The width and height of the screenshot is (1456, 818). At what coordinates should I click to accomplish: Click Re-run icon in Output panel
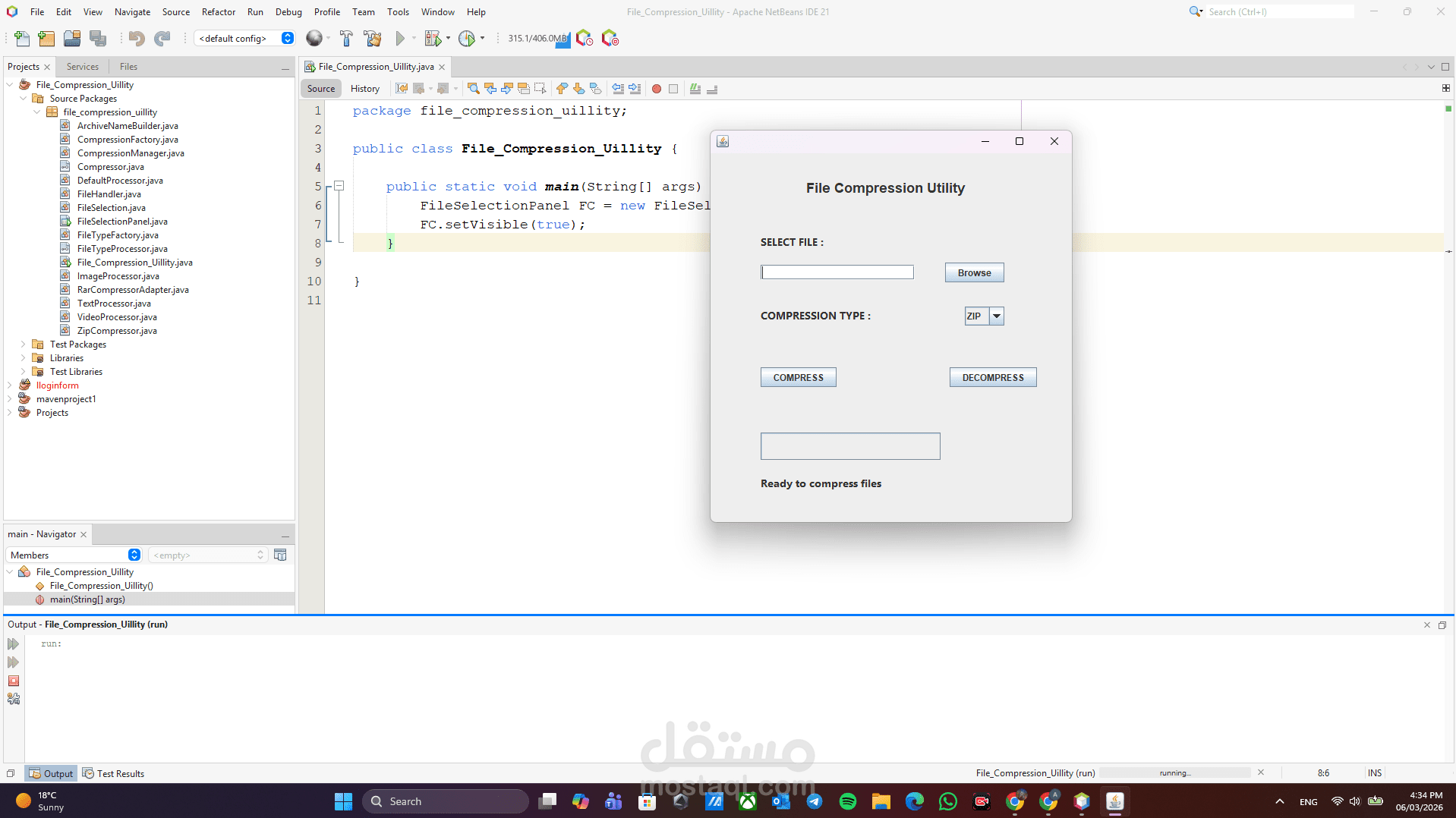(14, 644)
